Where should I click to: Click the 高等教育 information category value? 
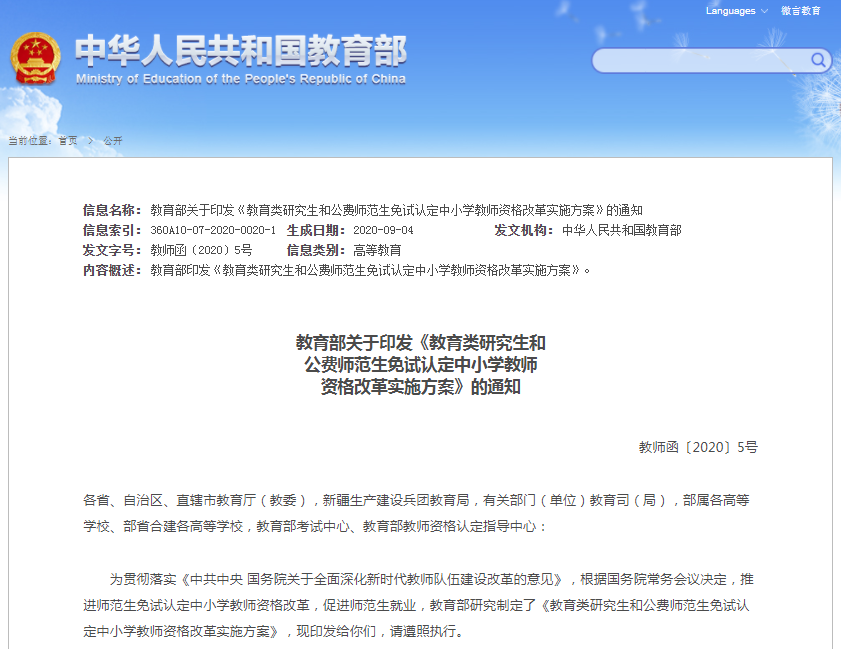[x=377, y=250]
